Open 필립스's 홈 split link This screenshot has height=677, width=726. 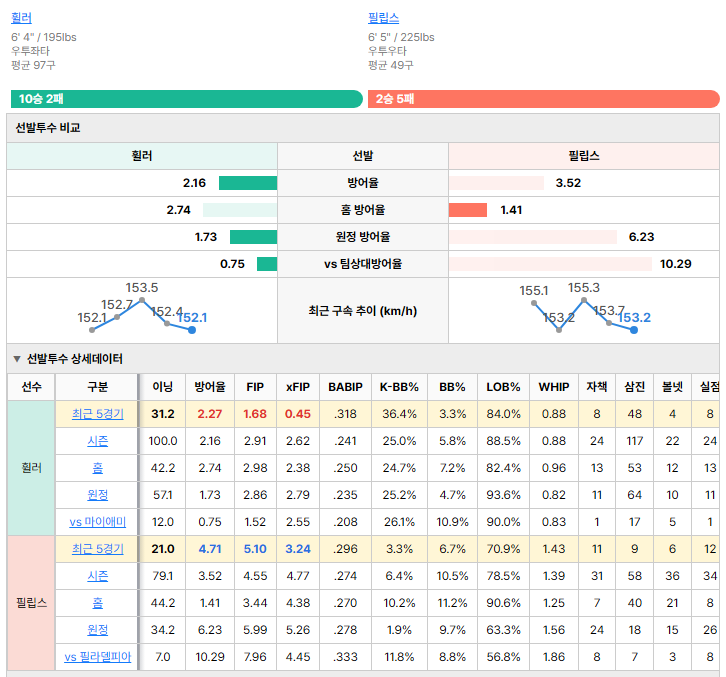tap(98, 603)
